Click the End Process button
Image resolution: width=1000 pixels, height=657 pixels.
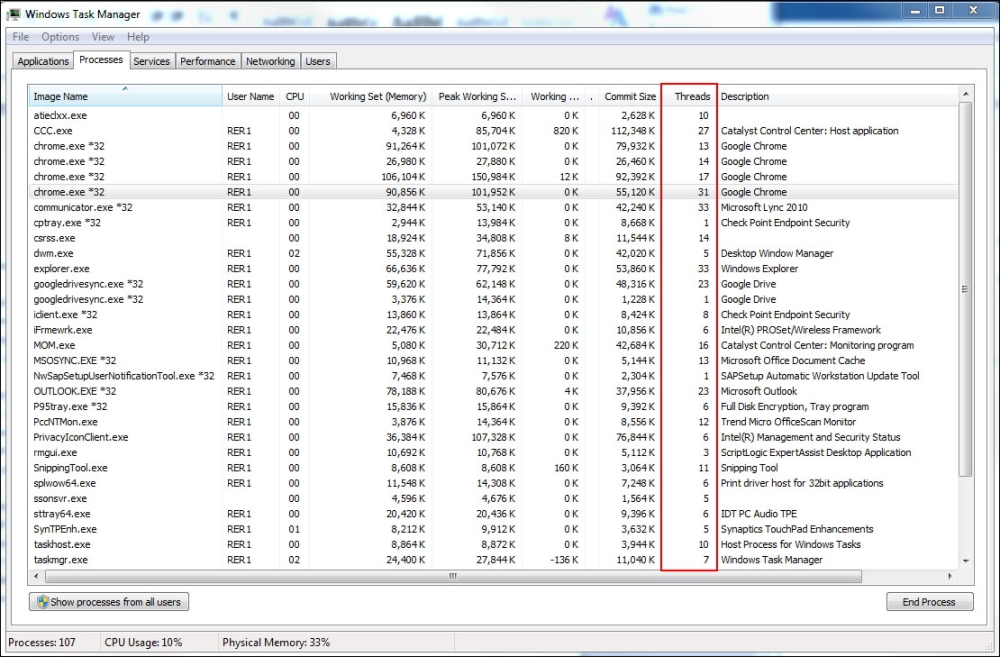tap(929, 602)
